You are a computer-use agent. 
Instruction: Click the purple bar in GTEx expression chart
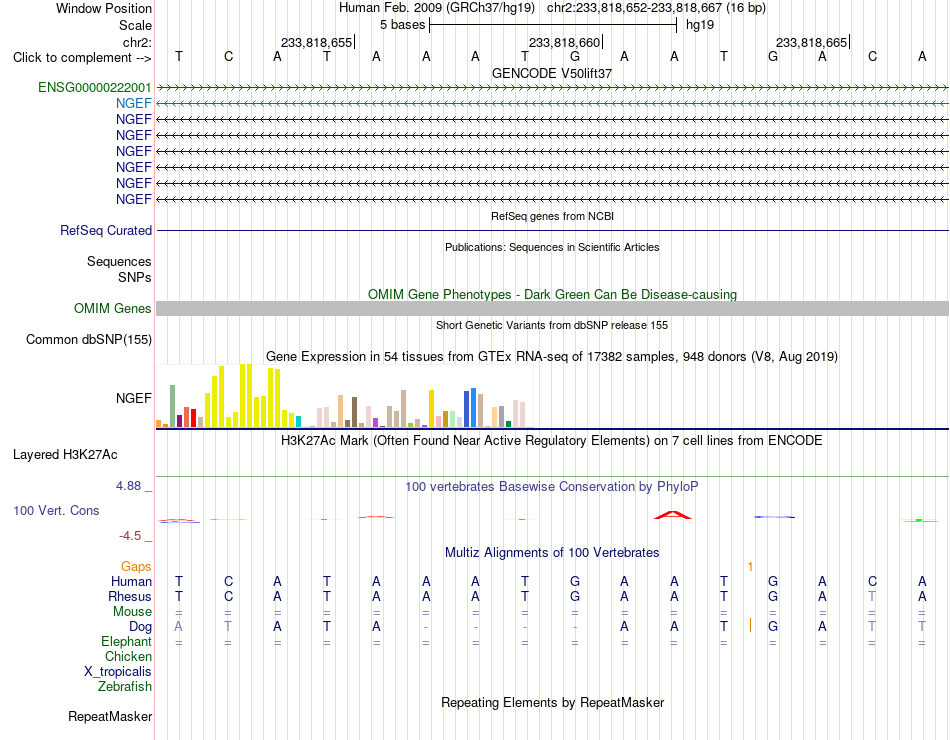(x=376, y=423)
